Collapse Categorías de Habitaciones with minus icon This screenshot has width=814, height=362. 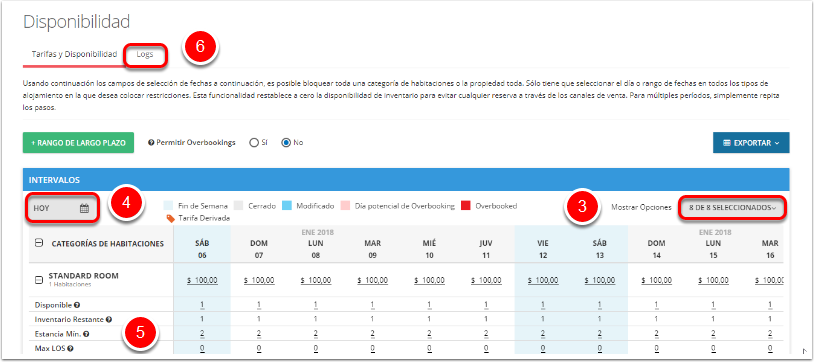click(39, 243)
